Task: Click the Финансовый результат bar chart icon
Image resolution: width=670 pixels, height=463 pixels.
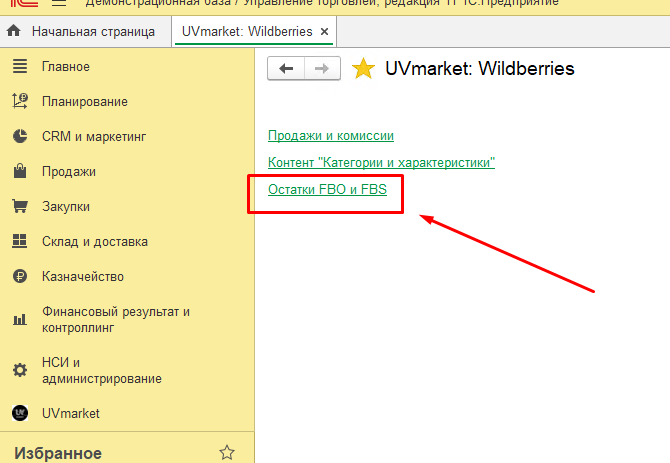Action: [x=20, y=319]
